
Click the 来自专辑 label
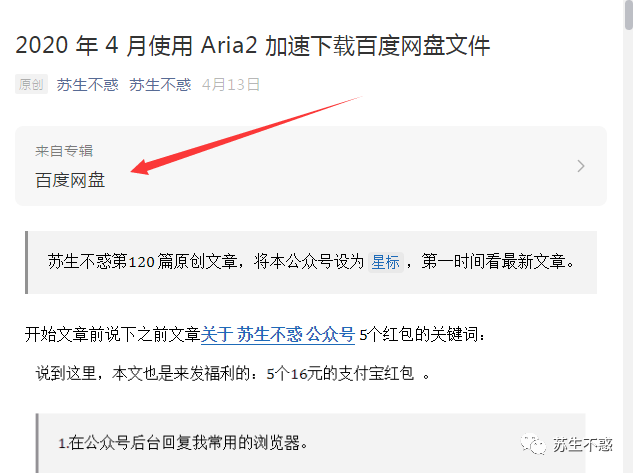(x=64, y=151)
